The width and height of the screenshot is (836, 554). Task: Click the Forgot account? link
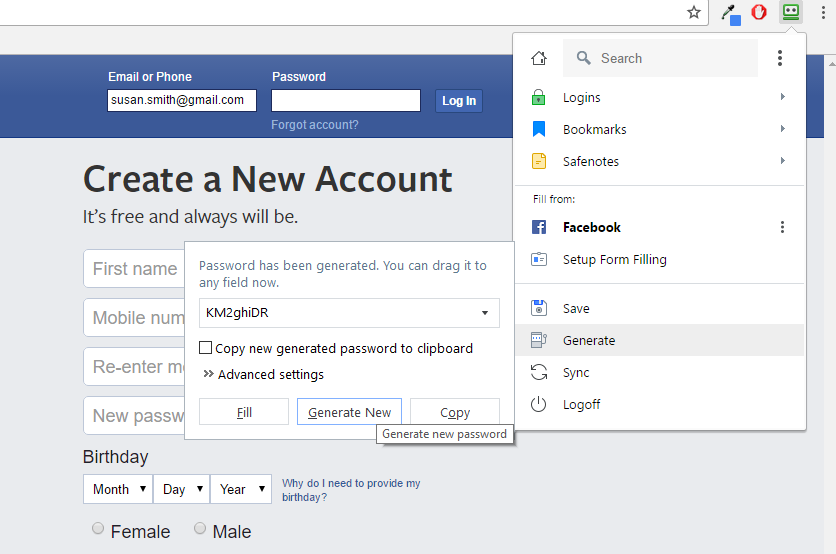(314, 125)
